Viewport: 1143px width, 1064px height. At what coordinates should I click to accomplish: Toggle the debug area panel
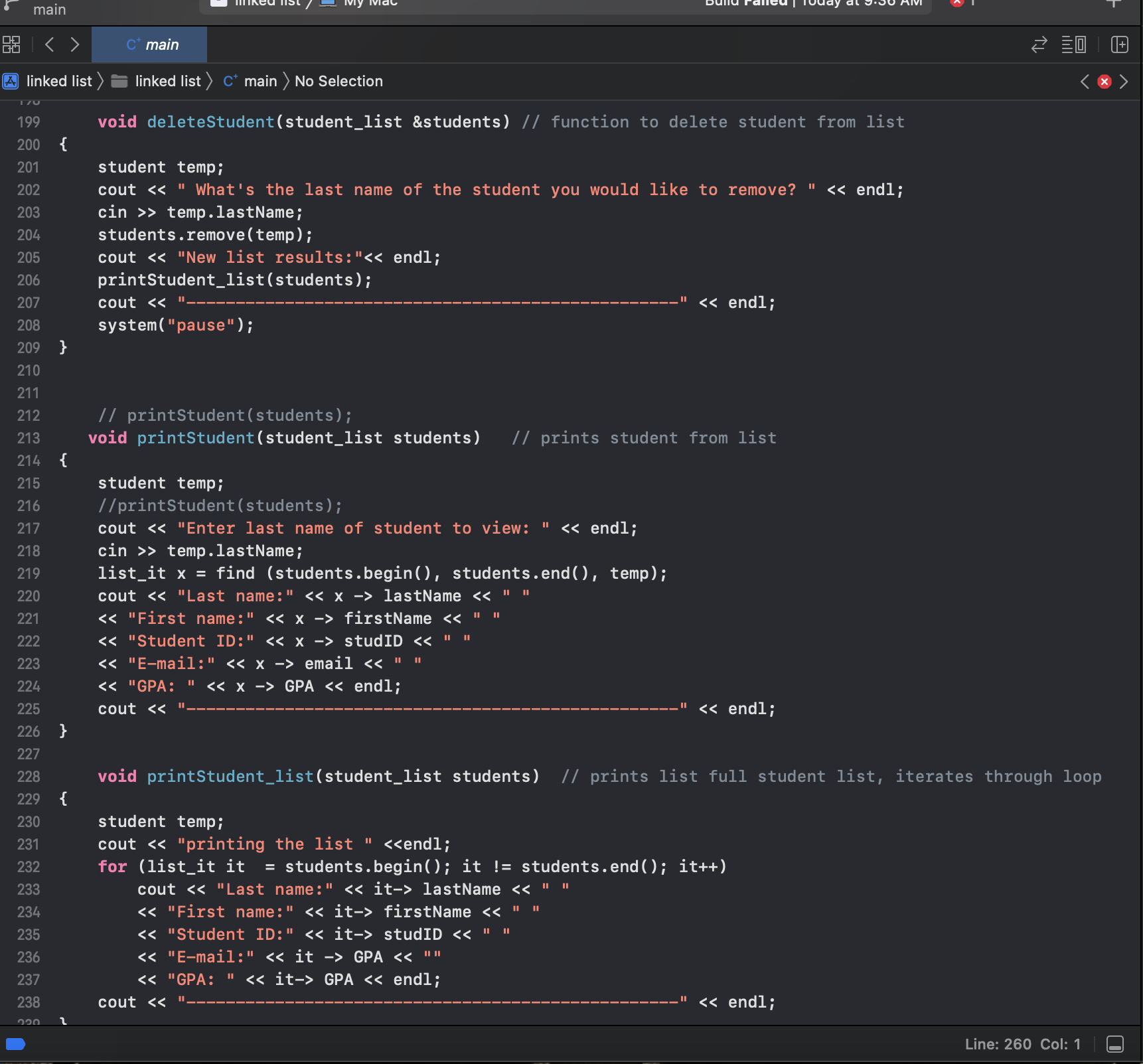pyautogui.click(x=1115, y=1044)
